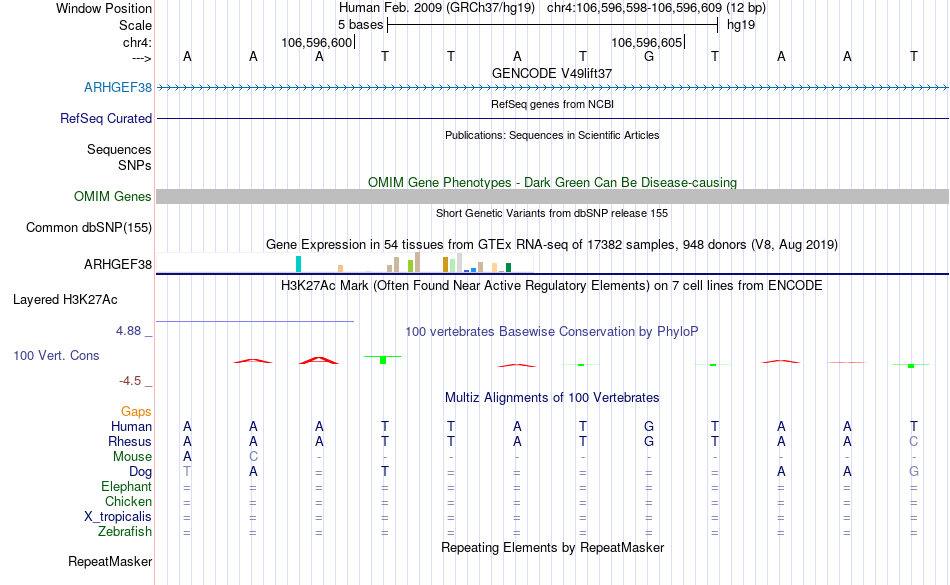Open the 100 Vert. Cons label
Screen dimensions: 950x585
coord(56,355)
